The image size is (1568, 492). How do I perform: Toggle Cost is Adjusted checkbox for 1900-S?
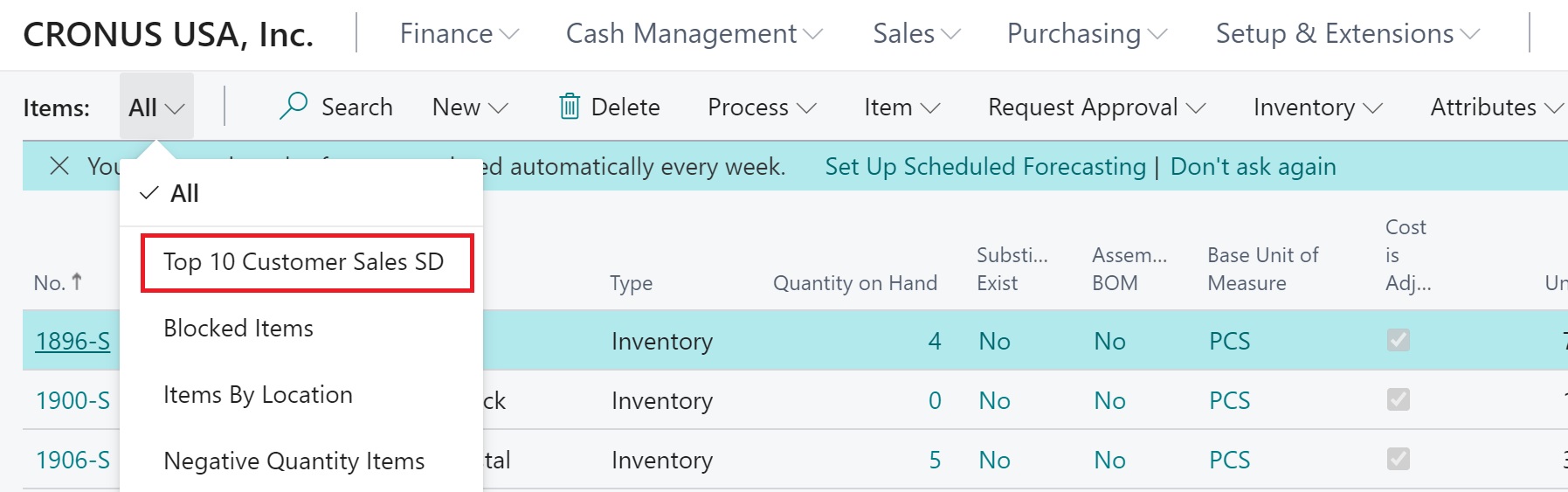click(1398, 399)
